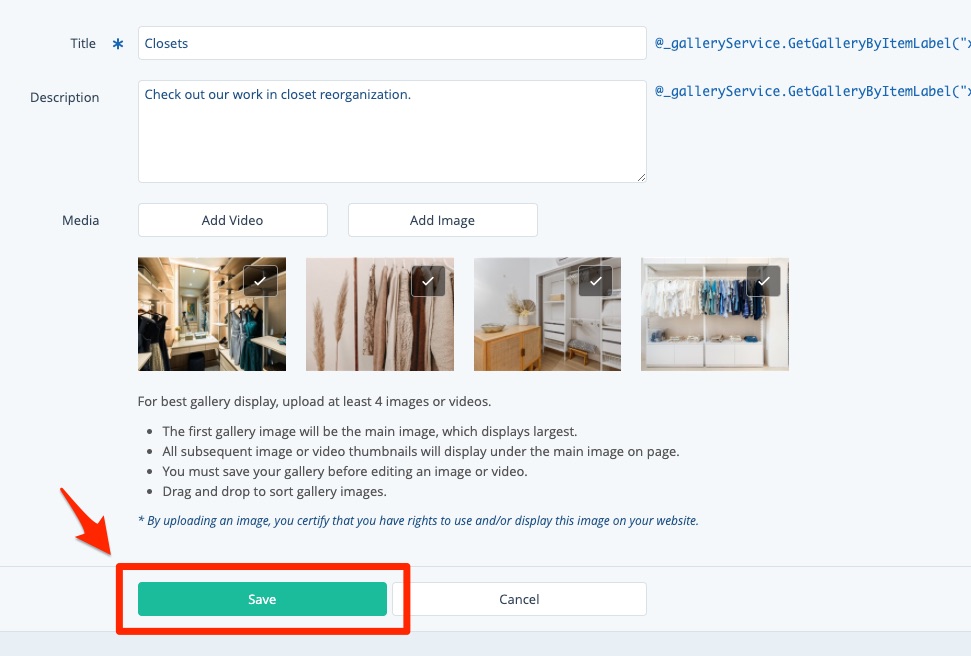The width and height of the screenshot is (971, 656).
Task: Click the required asterisk beside Title
Action: click(x=118, y=44)
